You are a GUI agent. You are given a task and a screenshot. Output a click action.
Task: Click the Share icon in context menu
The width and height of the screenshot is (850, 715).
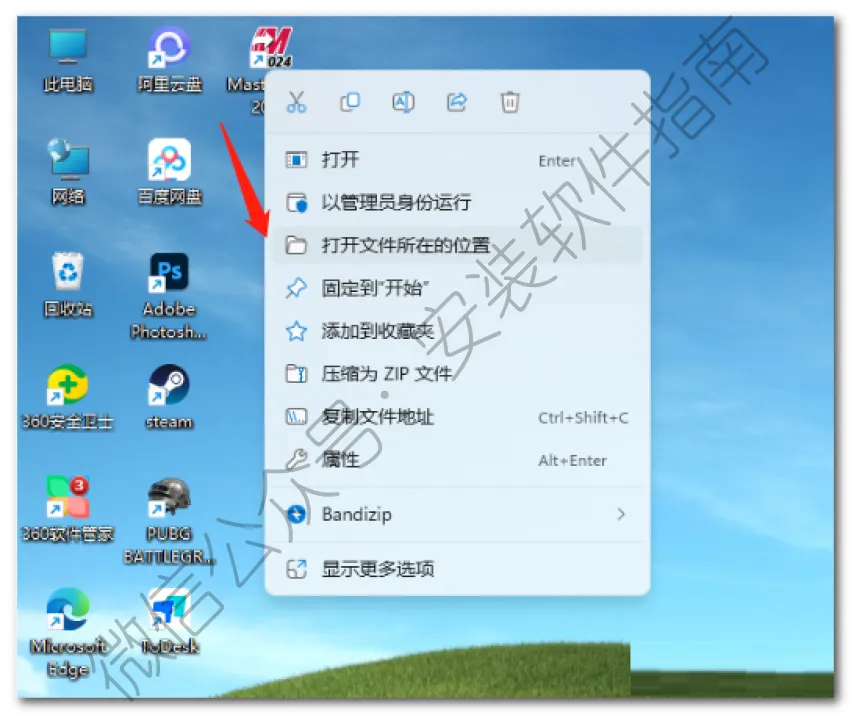[456, 102]
